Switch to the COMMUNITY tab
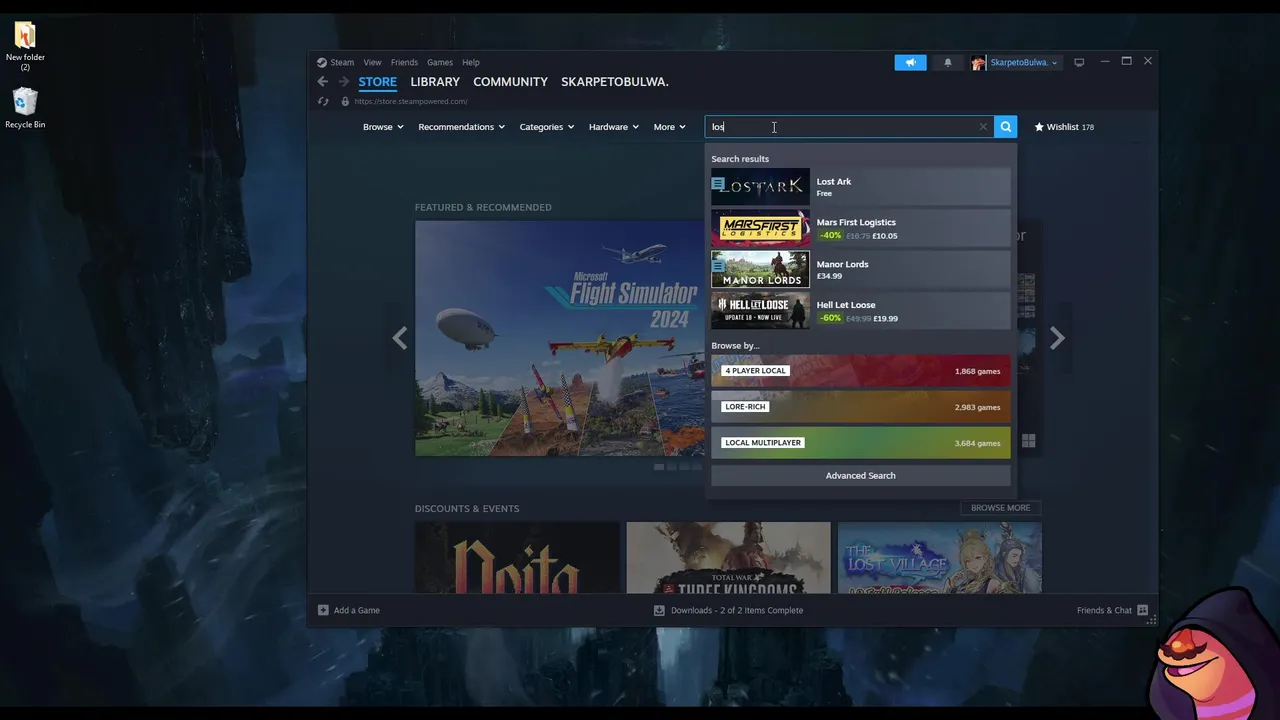1280x720 pixels. tap(510, 82)
